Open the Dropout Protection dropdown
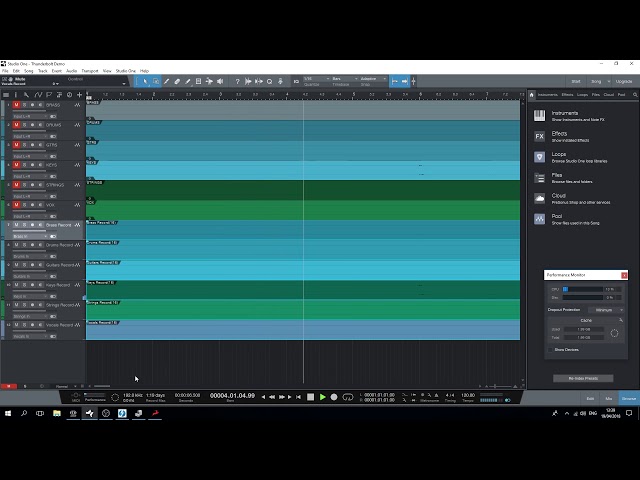This screenshot has width=640, height=480. pos(606,310)
